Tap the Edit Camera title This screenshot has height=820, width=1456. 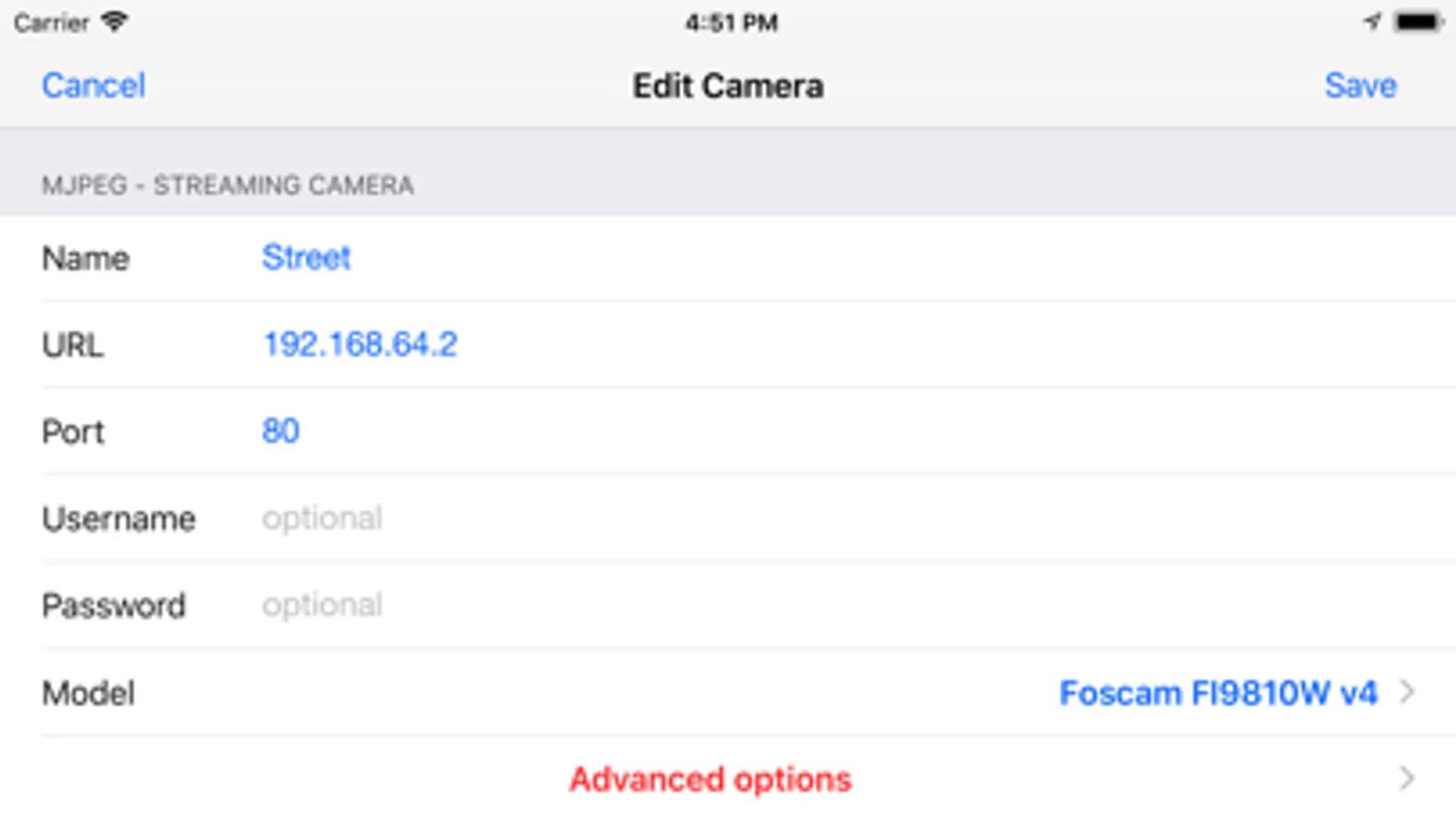[x=728, y=86]
